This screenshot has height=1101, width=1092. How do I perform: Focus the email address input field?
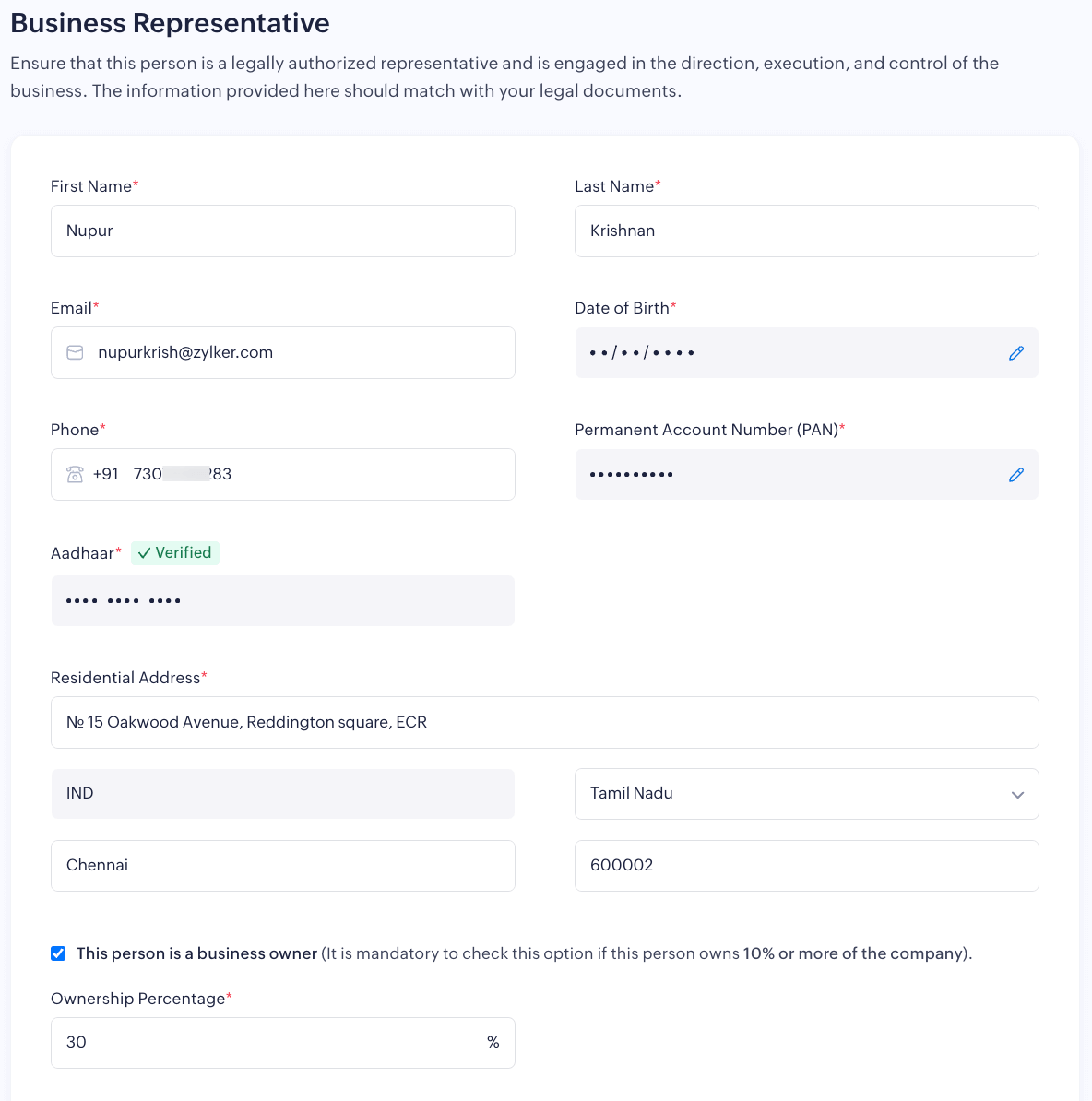295,353
